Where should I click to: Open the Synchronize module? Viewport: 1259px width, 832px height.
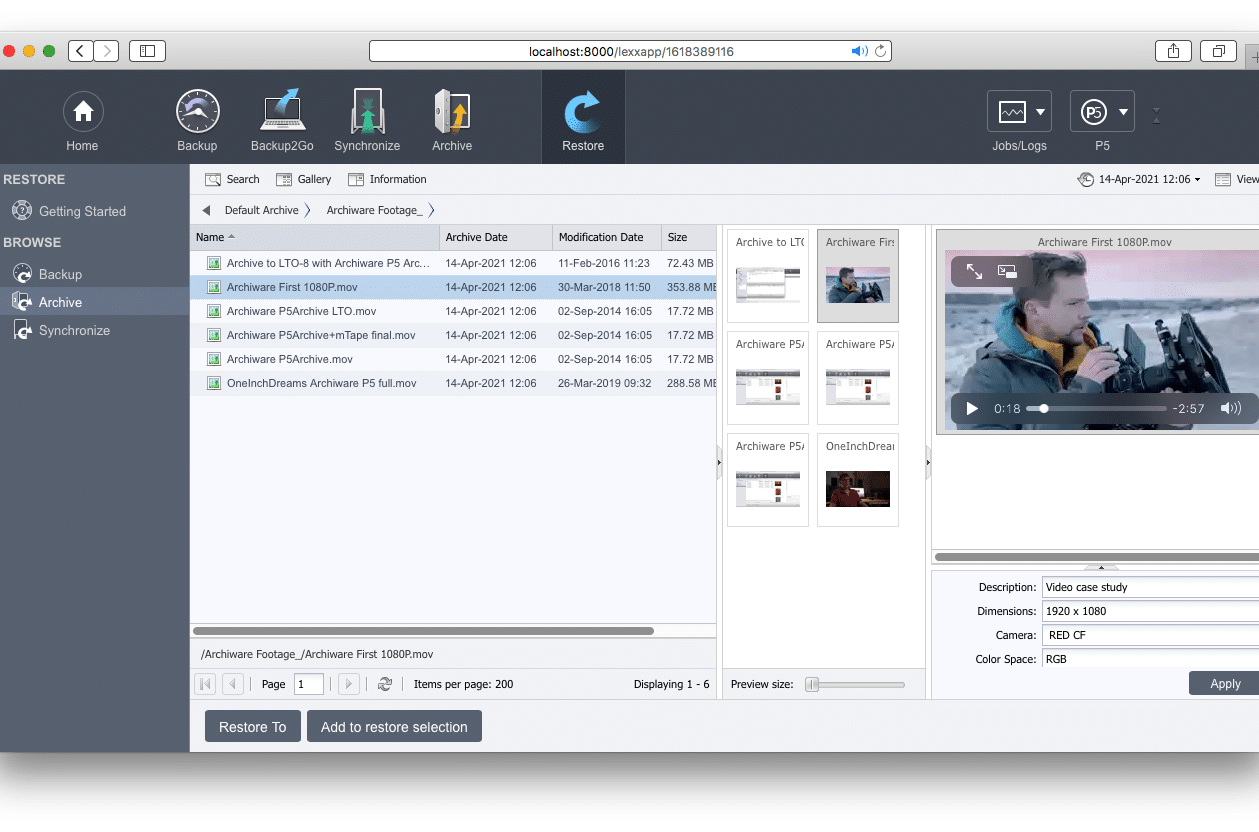pyautogui.click(x=367, y=117)
